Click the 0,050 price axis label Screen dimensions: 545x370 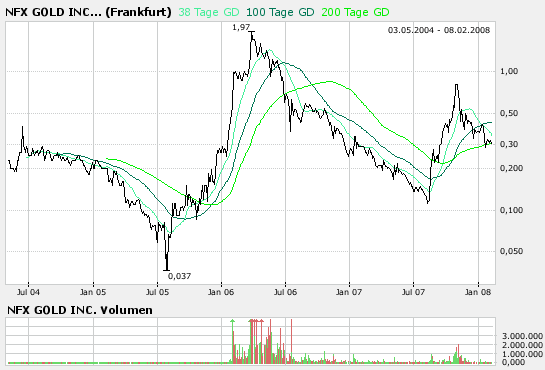[x=511, y=251]
